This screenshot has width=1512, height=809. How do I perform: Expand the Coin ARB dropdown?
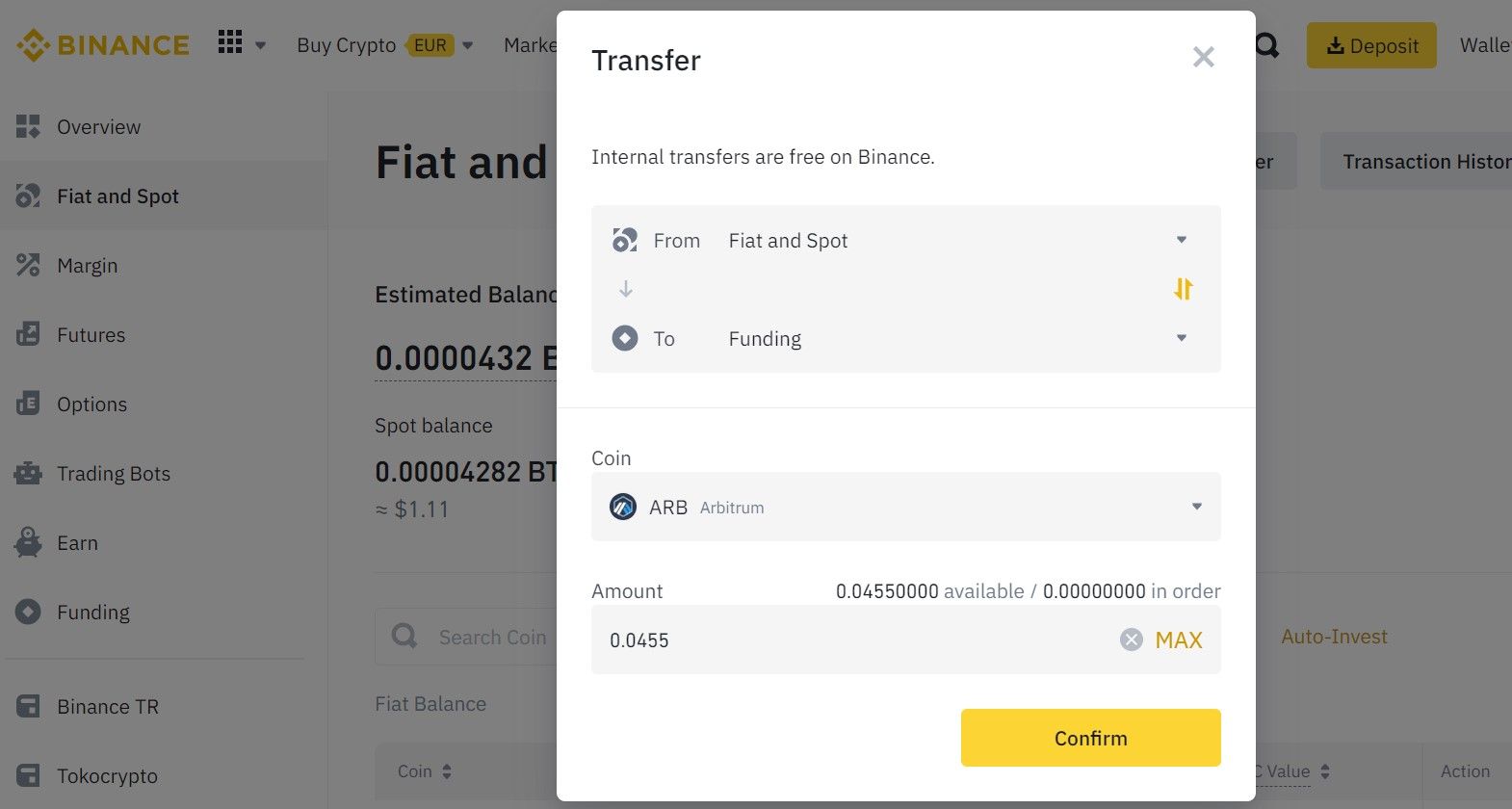pos(1196,506)
